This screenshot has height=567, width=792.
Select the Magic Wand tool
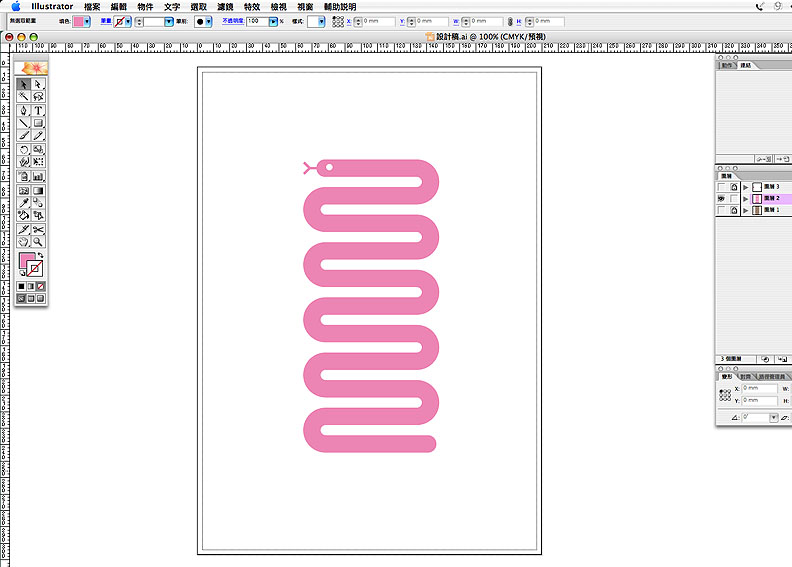point(23,96)
